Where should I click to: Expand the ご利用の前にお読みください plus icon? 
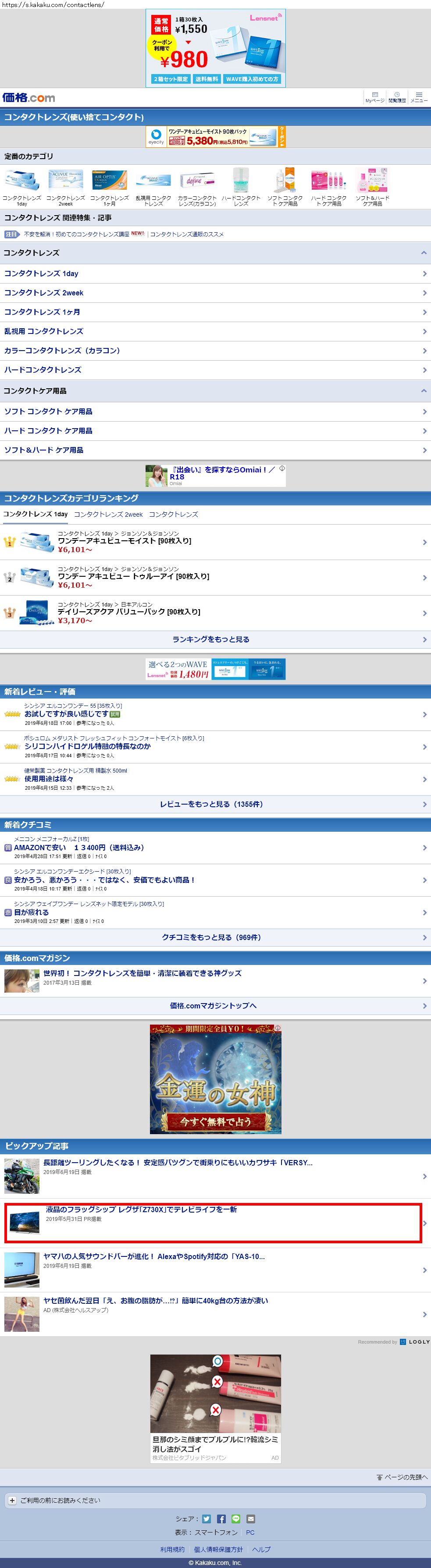[x=12, y=1501]
